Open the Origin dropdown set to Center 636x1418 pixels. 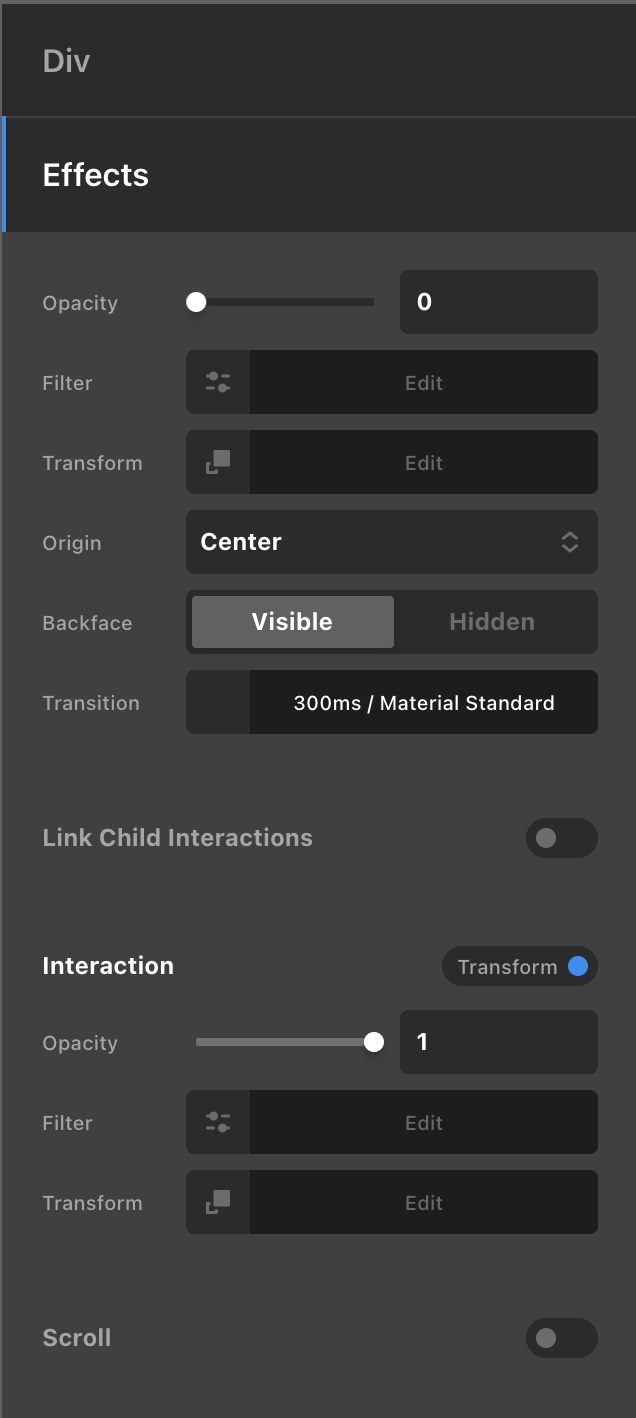pos(392,542)
